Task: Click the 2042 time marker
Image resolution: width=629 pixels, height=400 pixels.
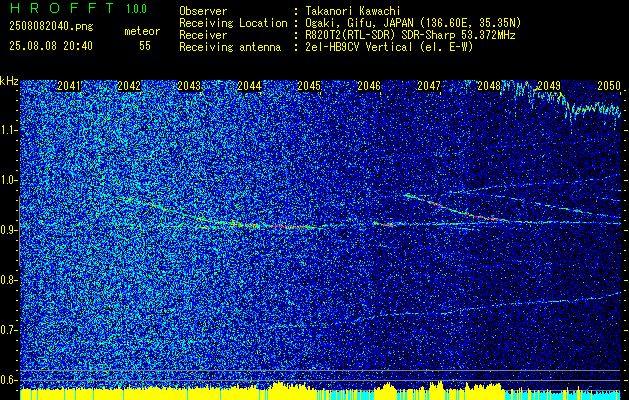Action: 129,85
